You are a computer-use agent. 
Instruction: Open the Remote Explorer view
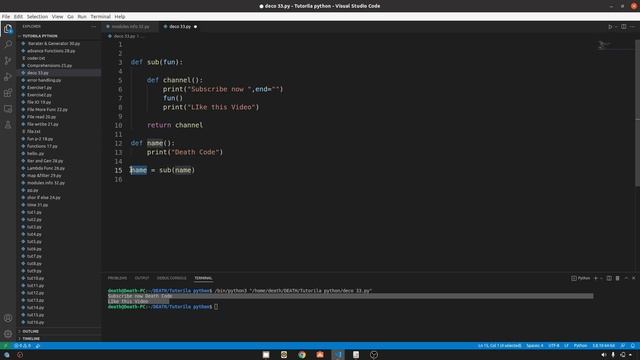(x=8, y=109)
